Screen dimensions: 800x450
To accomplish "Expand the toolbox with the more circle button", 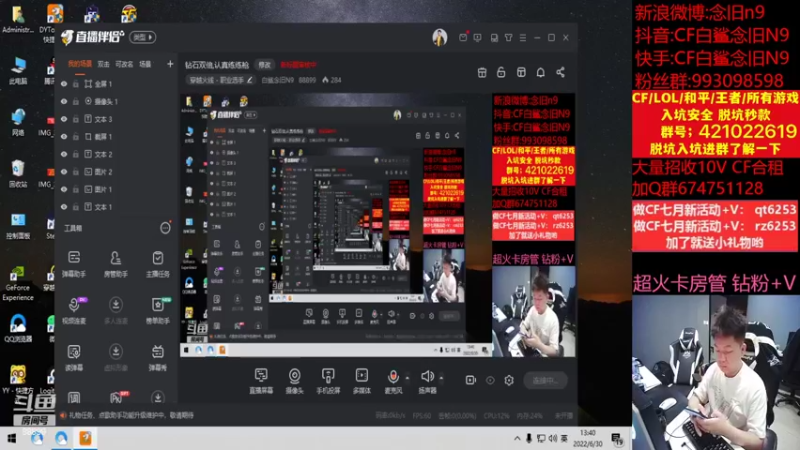I will (165, 228).
